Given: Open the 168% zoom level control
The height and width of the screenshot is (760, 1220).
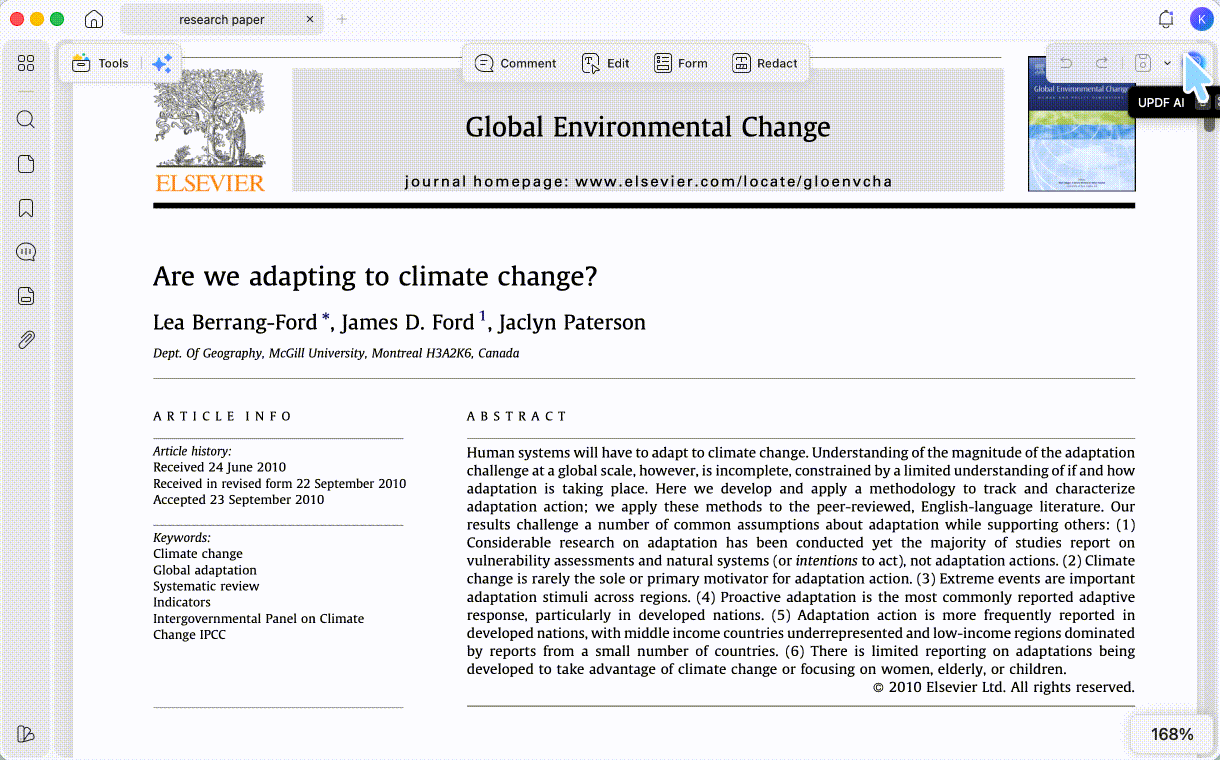Looking at the screenshot, I should click(1172, 734).
